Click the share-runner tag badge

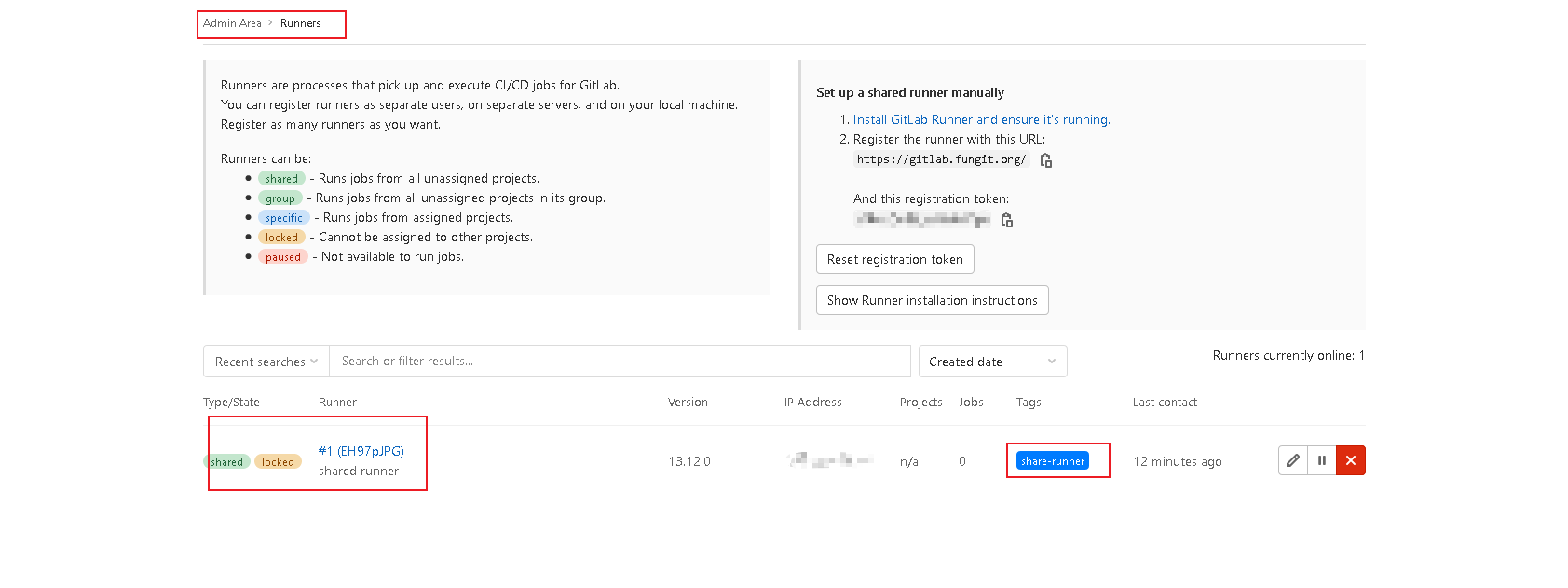coord(1053,461)
